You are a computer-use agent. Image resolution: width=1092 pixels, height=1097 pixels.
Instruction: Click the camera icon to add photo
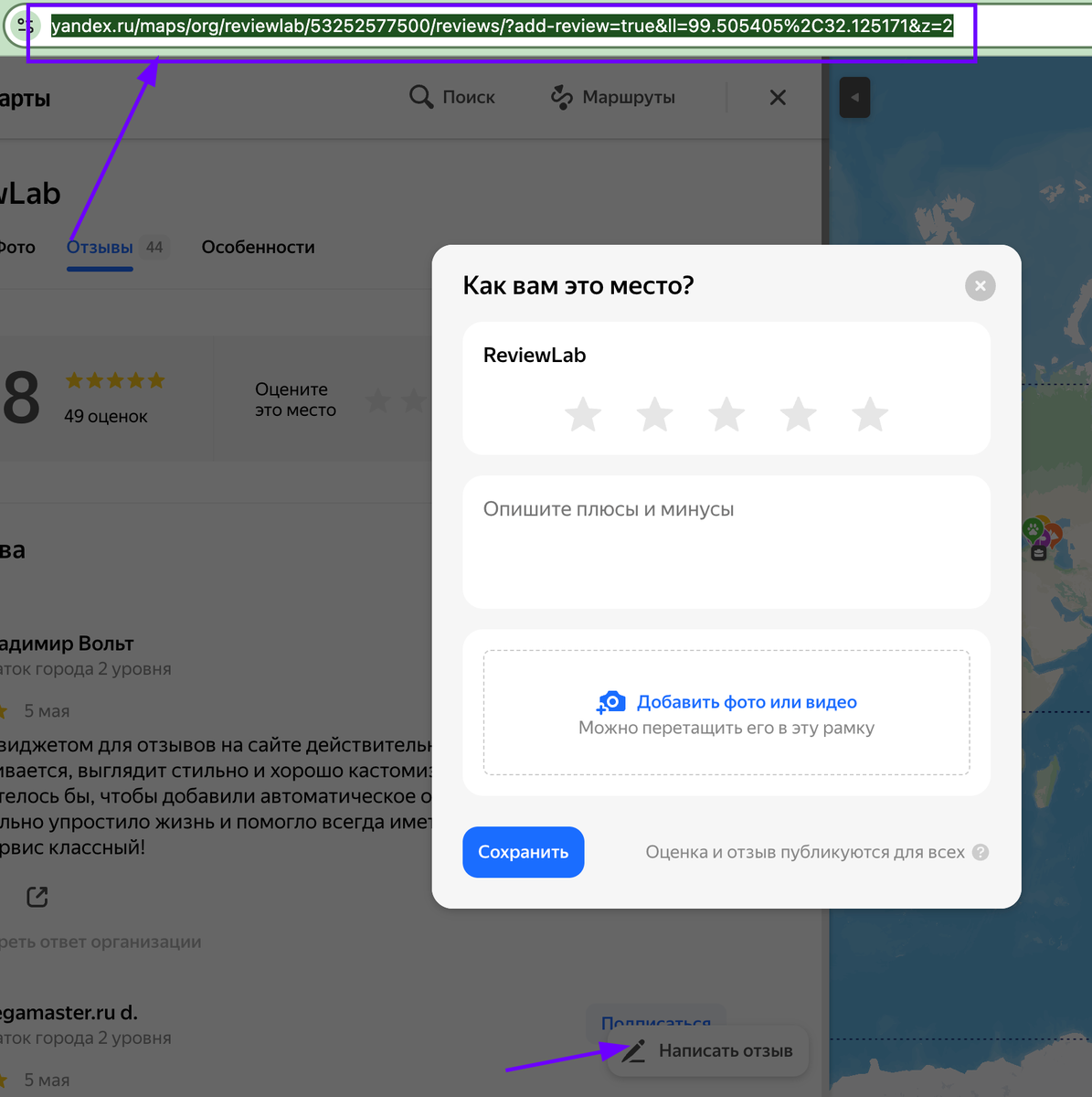coord(611,702)
